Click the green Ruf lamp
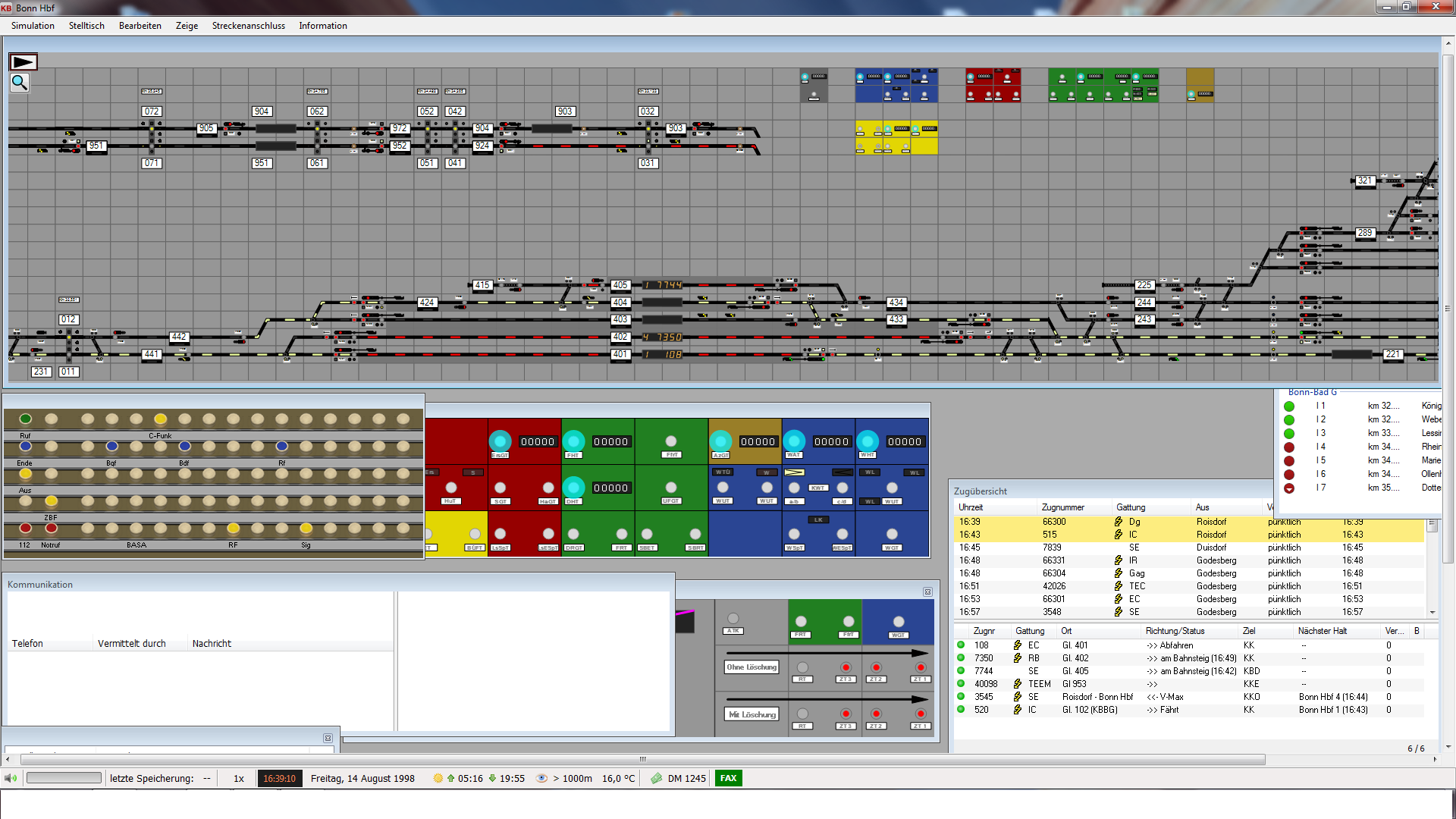This screenshot has height=819, width=1456. pyautogui.click(x=26, y=419)
